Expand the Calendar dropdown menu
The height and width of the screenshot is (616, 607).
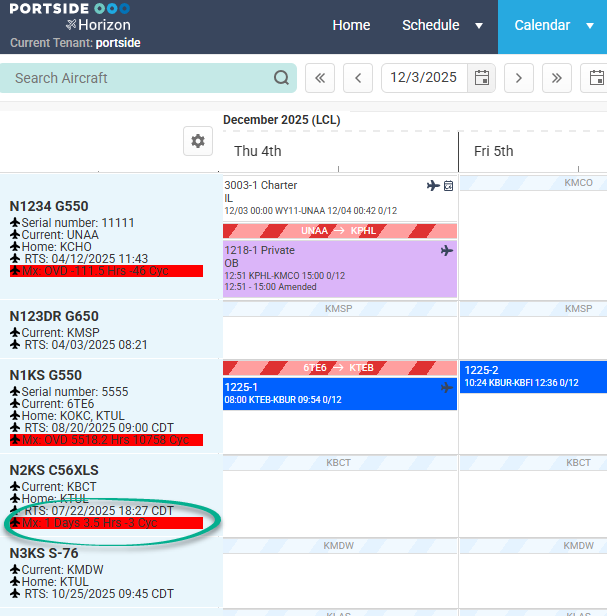[589, 26]
